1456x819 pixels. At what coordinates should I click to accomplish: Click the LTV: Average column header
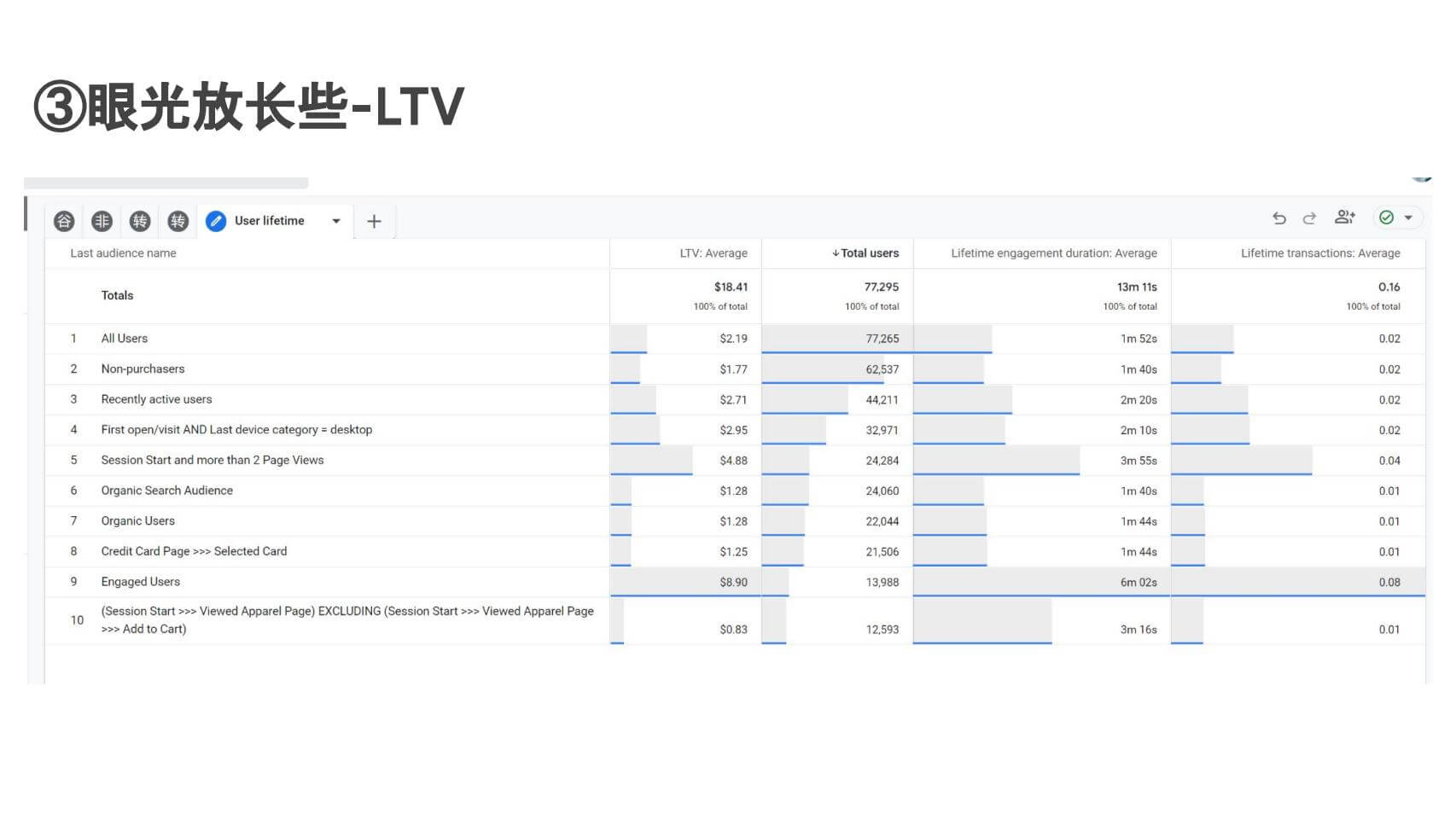click(x=713, y=253)
